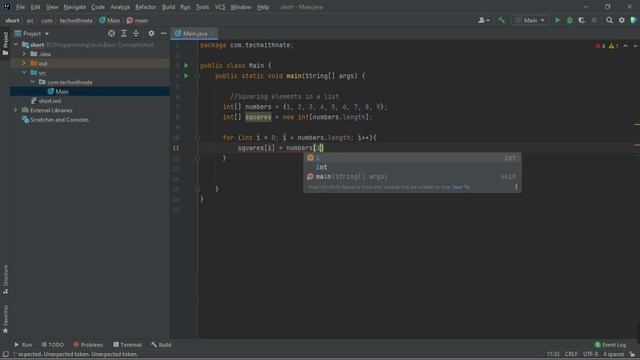Open the Event Log
640x360 pixels.
(x=610, y=345)
